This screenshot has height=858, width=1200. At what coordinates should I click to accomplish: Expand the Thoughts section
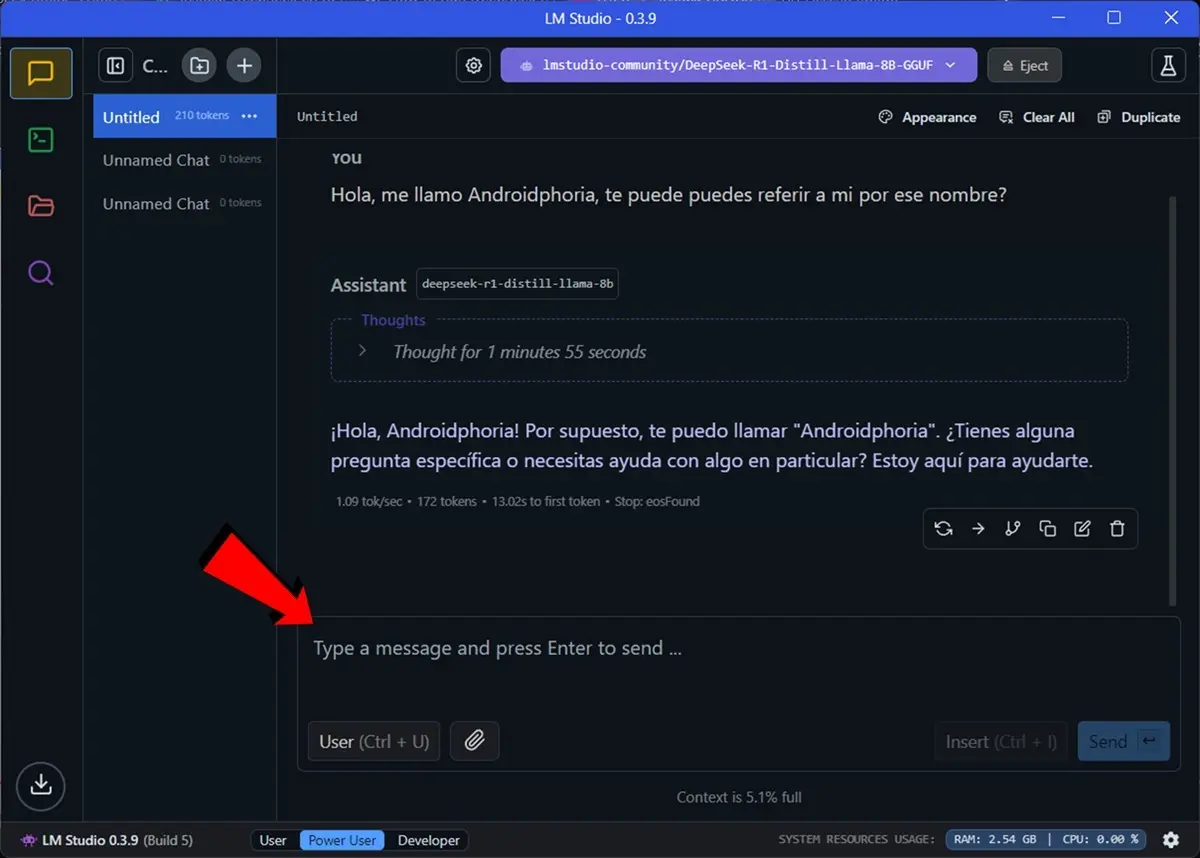(x=363, y=352)
